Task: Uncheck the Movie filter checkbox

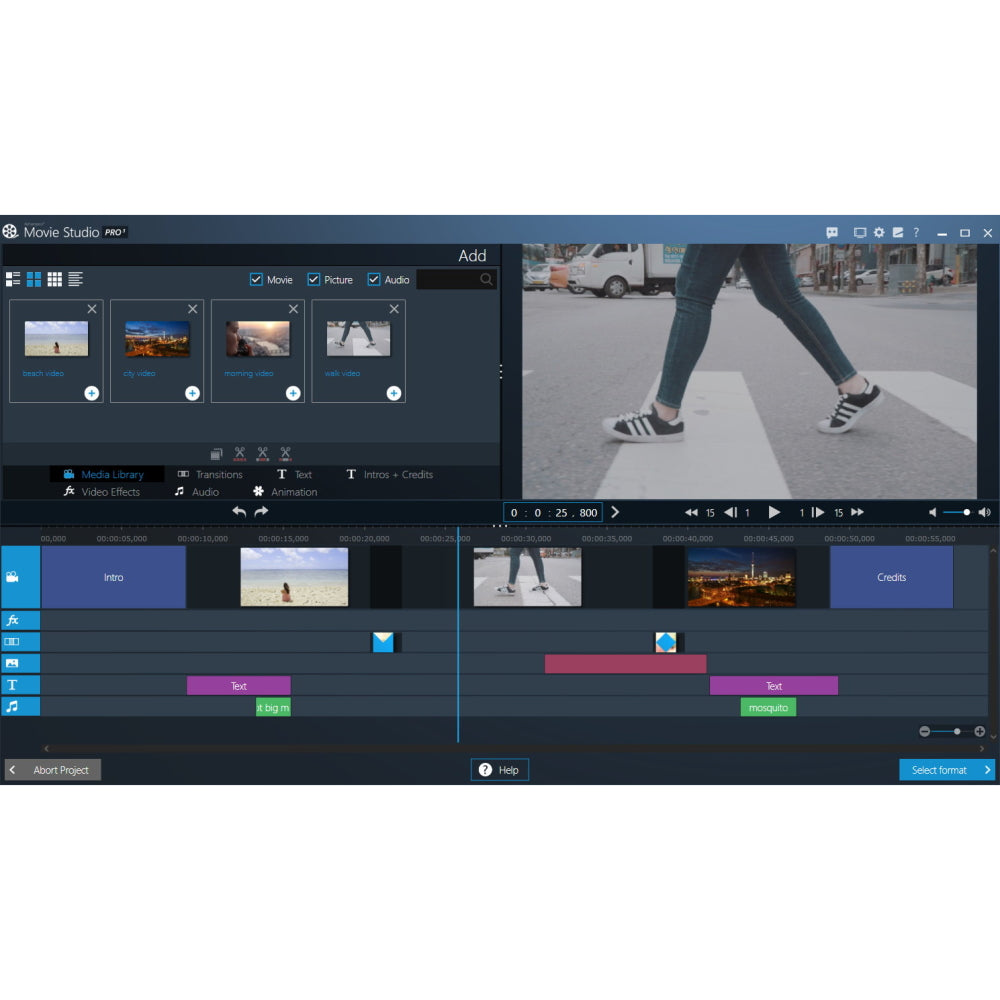Action: coord(258,279)
